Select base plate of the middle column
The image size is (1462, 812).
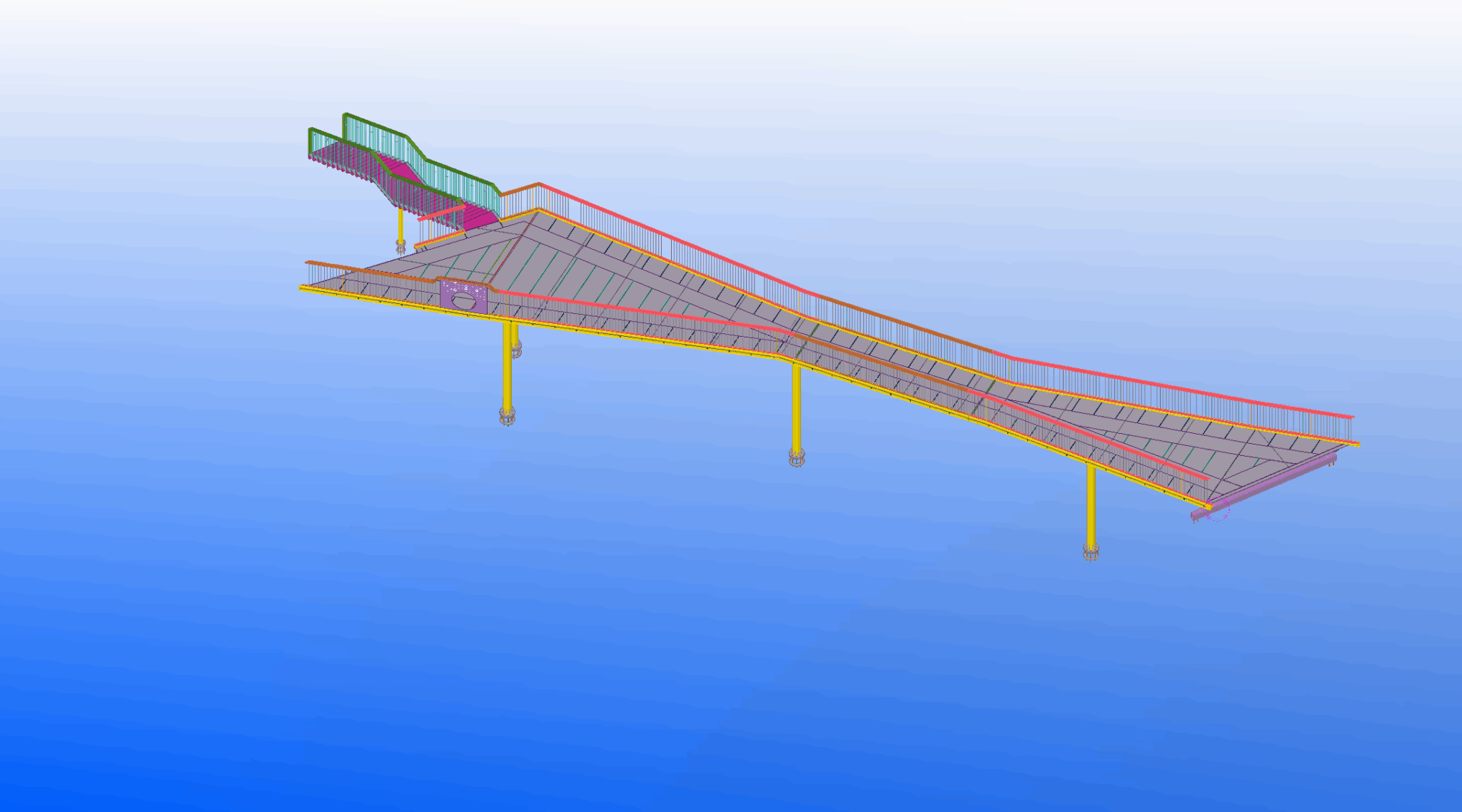tap(797, 457)
